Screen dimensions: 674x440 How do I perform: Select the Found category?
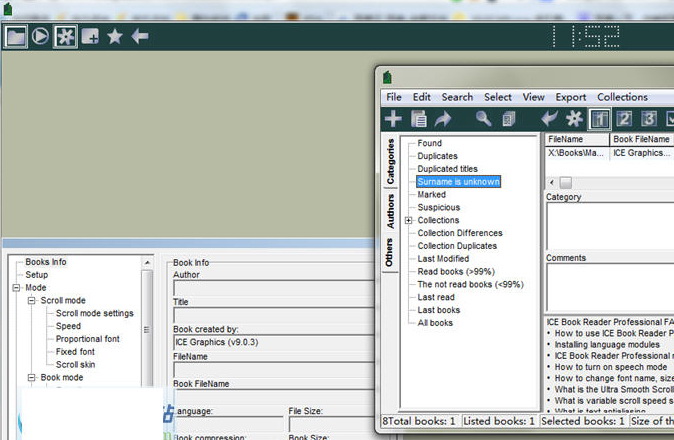pos(429,143)
